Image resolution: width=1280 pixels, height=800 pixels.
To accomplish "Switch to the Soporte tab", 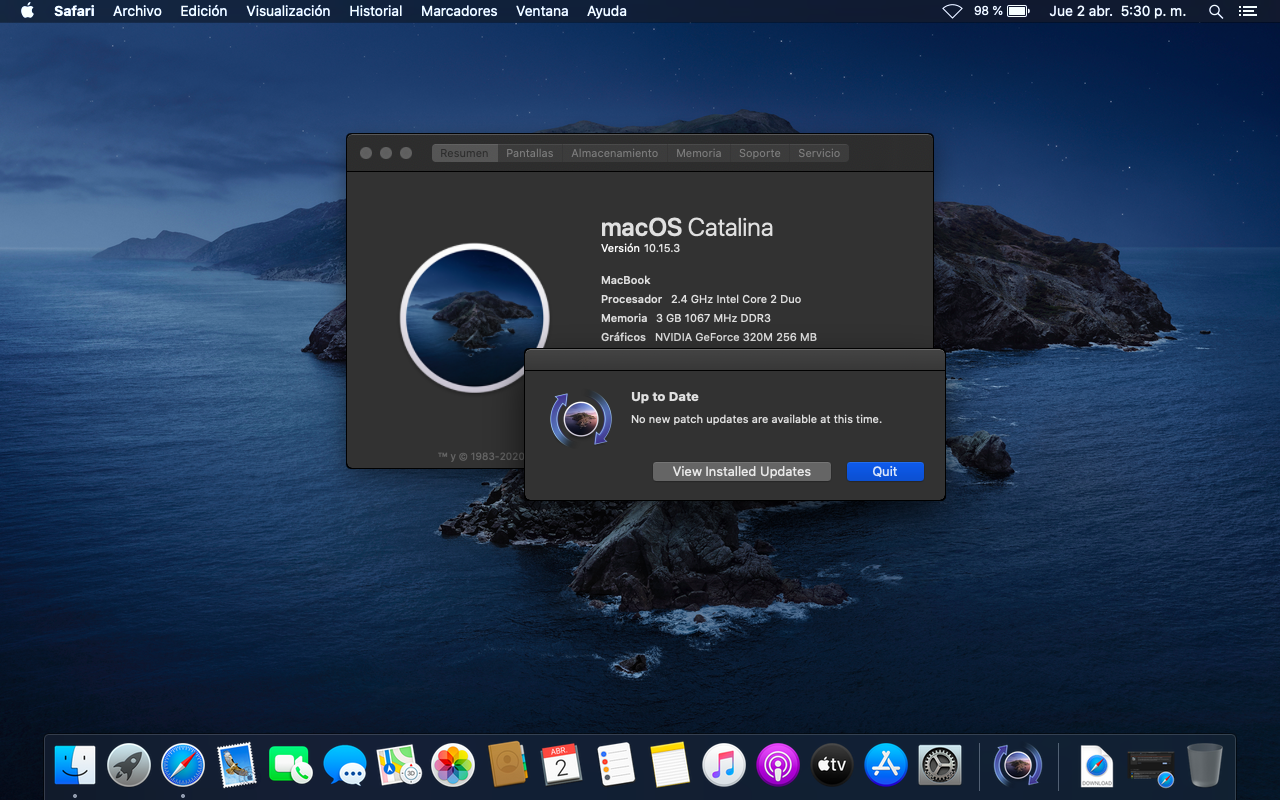I will pyautogui.click(x=760, y=153).
